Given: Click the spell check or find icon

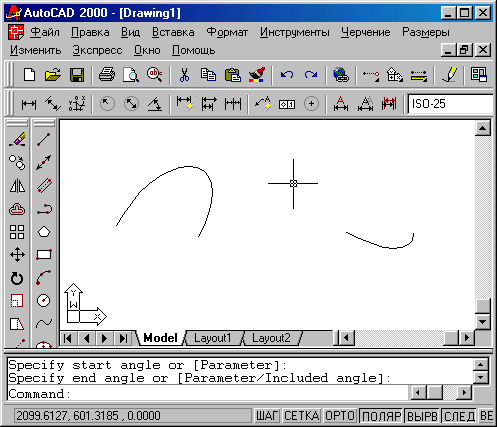Looking at the screenshot, I should tap(155, 75).
